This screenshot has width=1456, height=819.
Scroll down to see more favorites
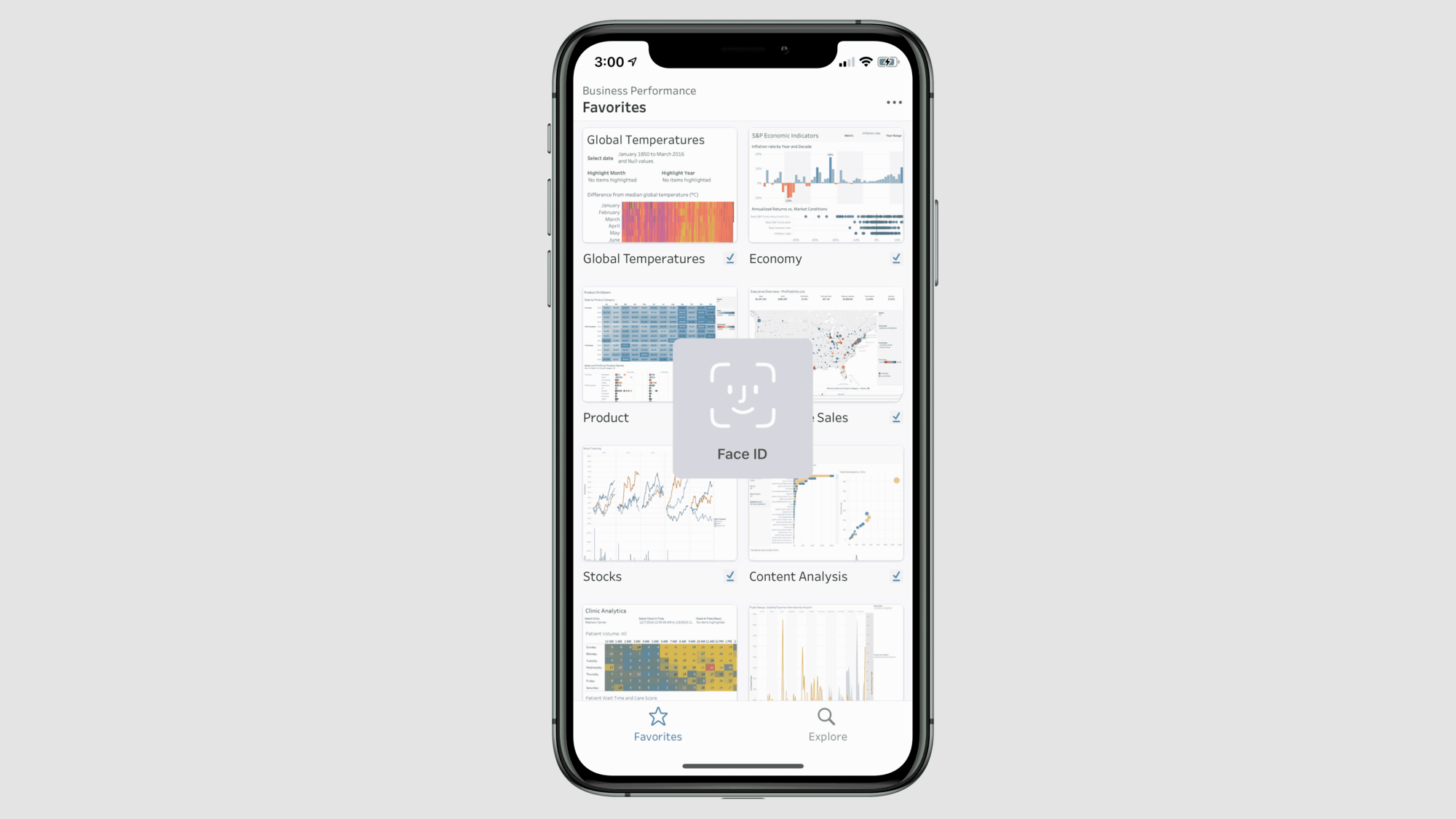point(742,650)
